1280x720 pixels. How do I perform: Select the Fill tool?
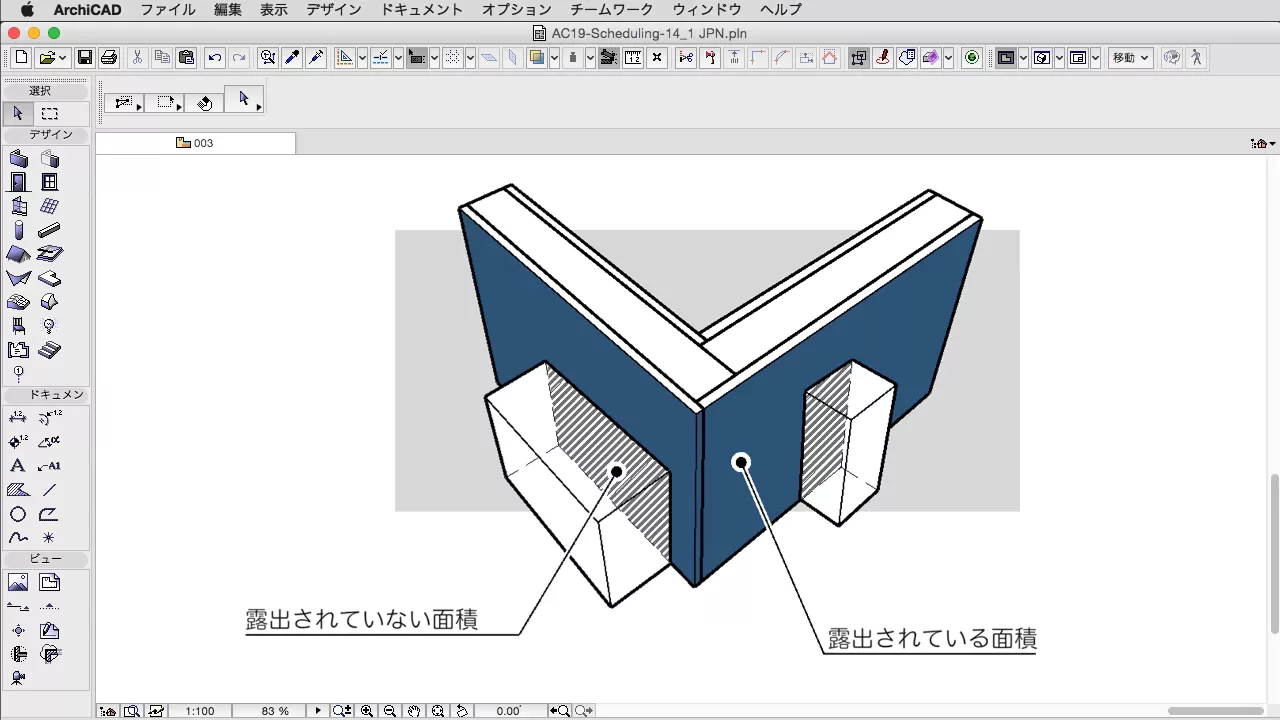click(x=18, y=490)
